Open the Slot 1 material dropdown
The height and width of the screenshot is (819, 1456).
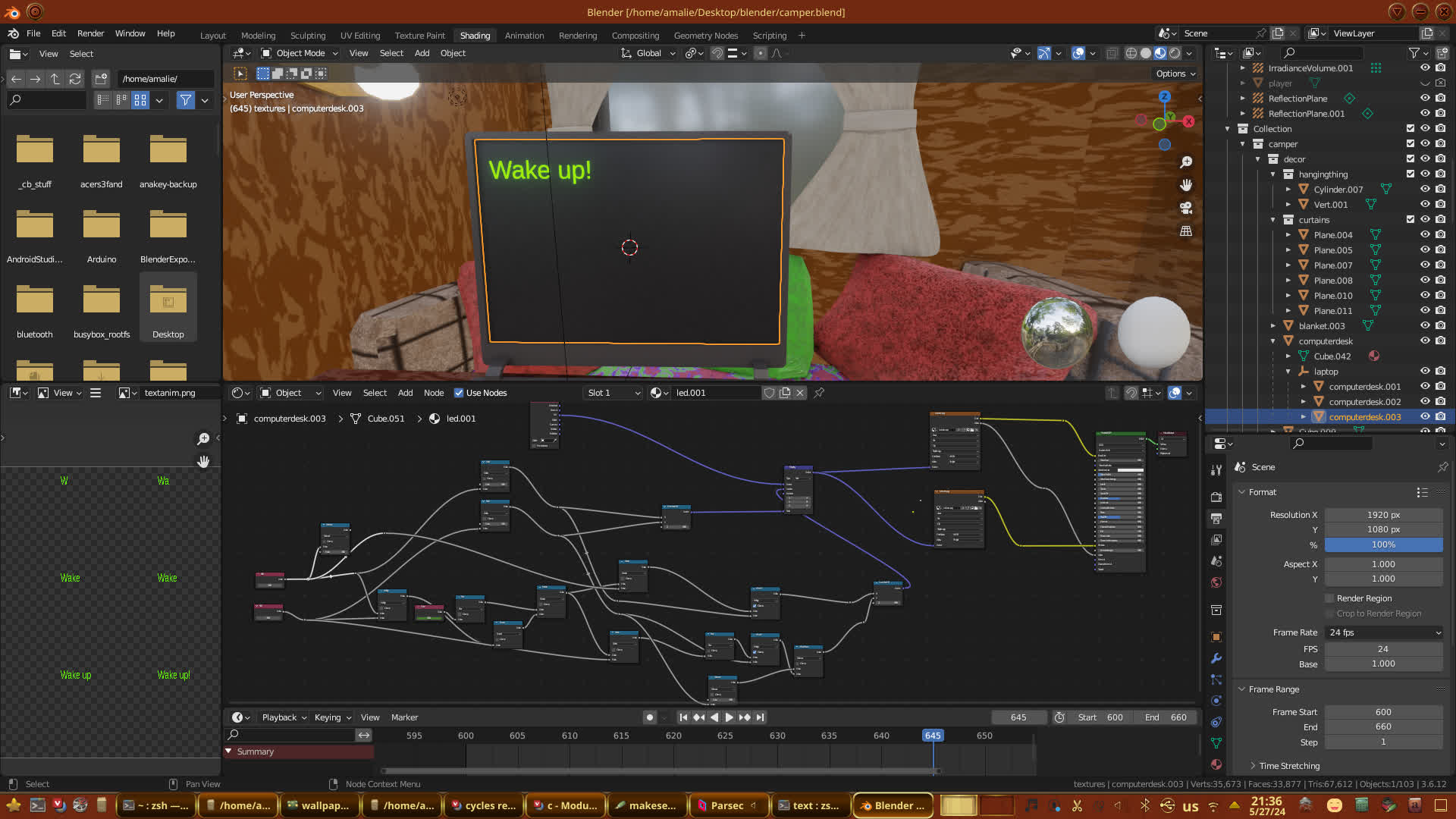pyautogui.click(x=613, y=393)
